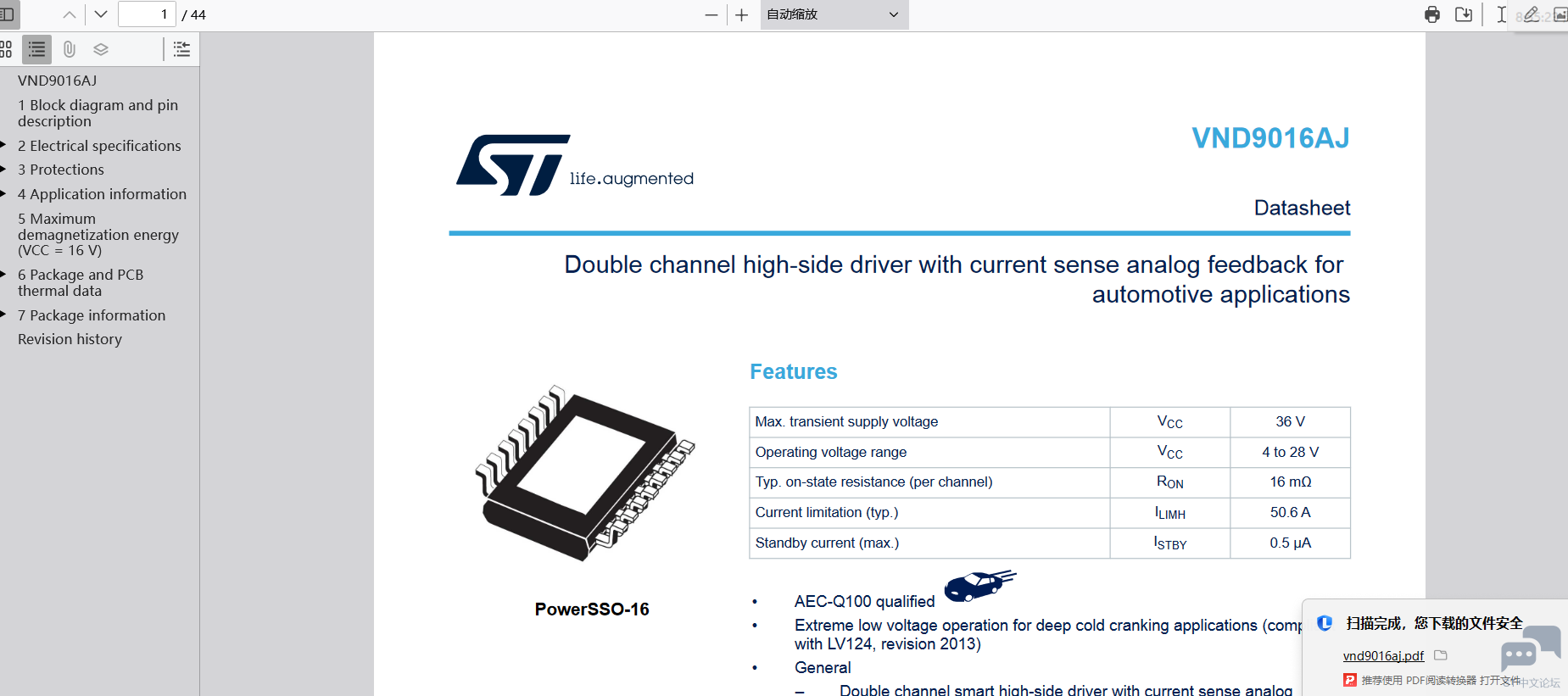Viewport: 1568px width, 696px height.
Task: Click the find current outline item button
Action: (x=181, y=49)
